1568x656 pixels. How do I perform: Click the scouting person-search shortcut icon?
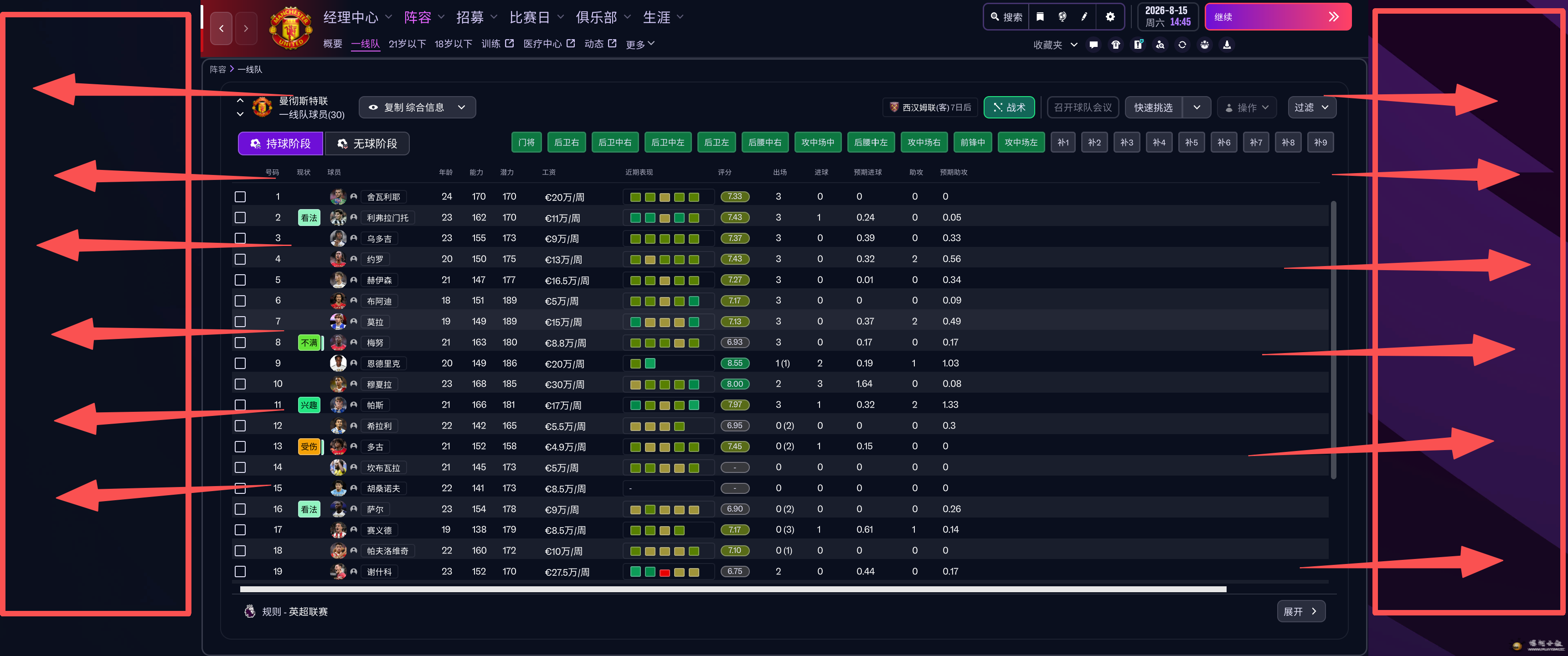[1160, 45]
